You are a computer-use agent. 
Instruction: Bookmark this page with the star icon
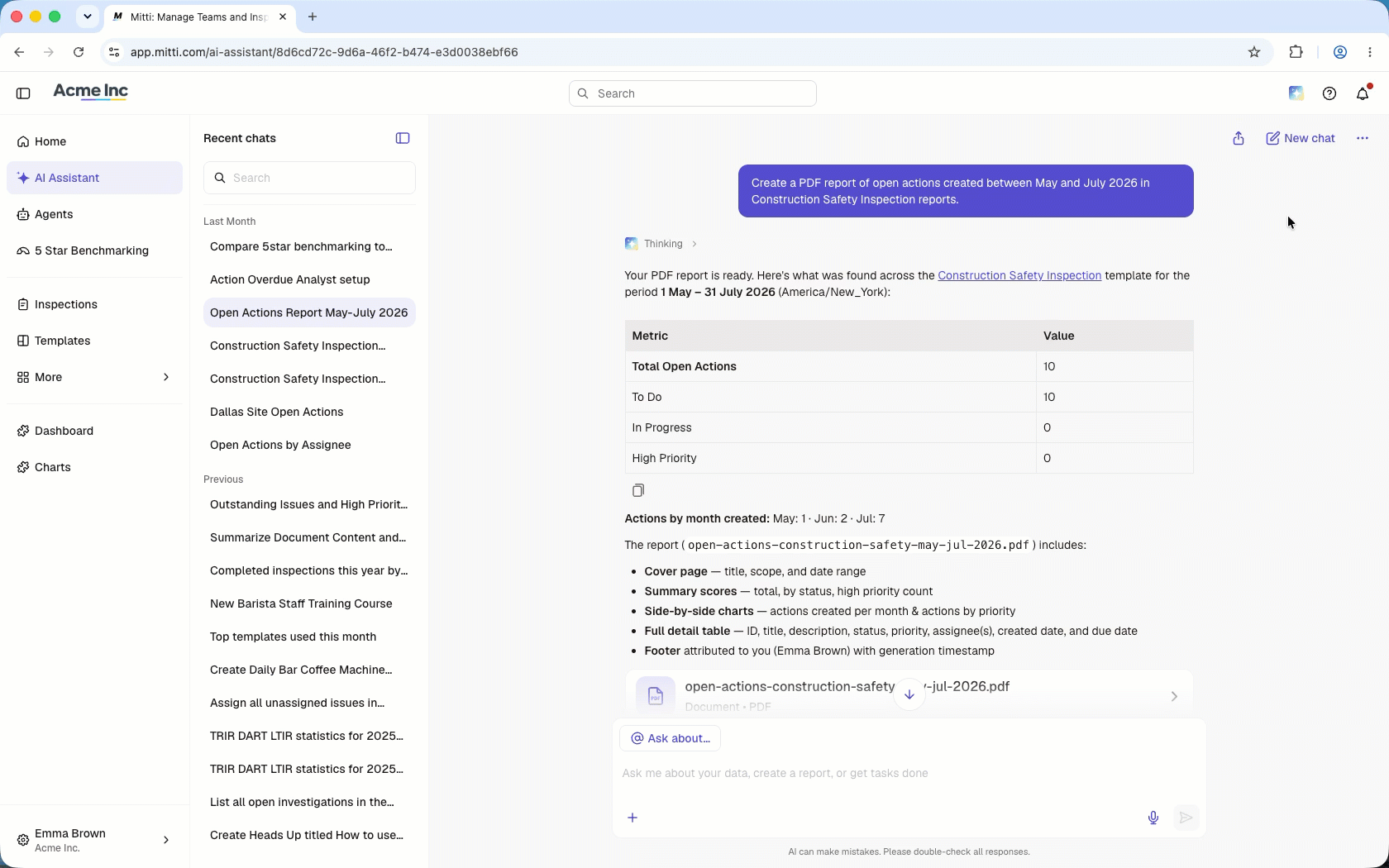[x=1254, y=52]
